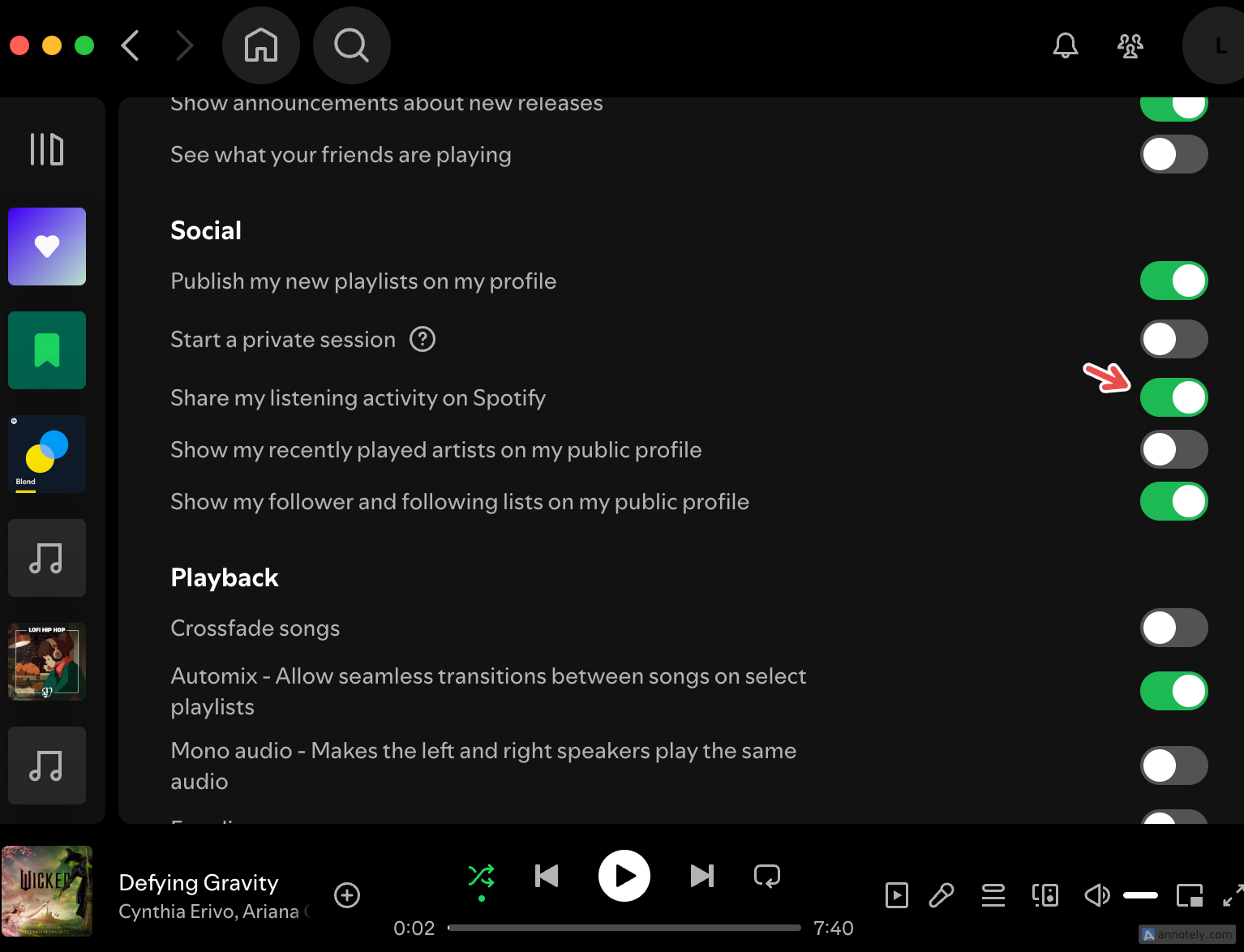
Task: Open the playback queue
Action: click(993, 895)
